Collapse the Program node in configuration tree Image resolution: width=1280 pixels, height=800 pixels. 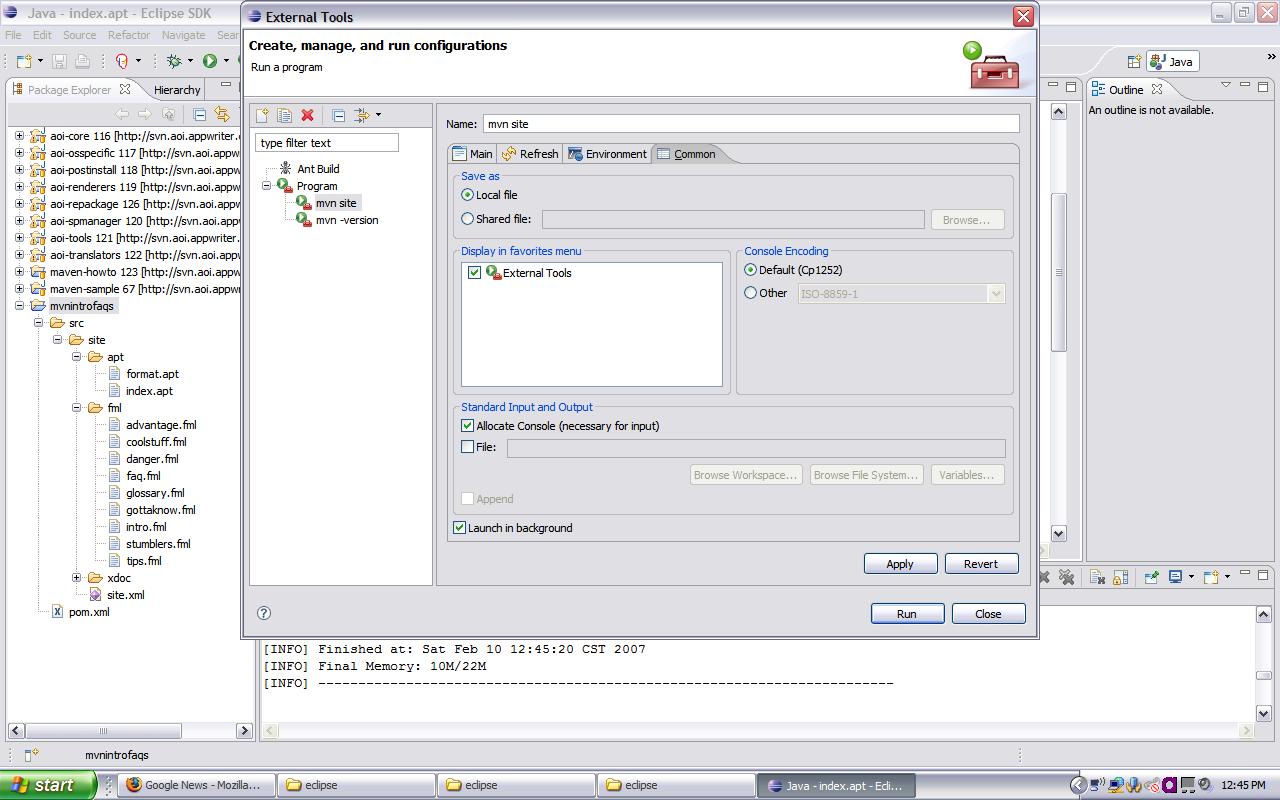click(x=267, y=186)
